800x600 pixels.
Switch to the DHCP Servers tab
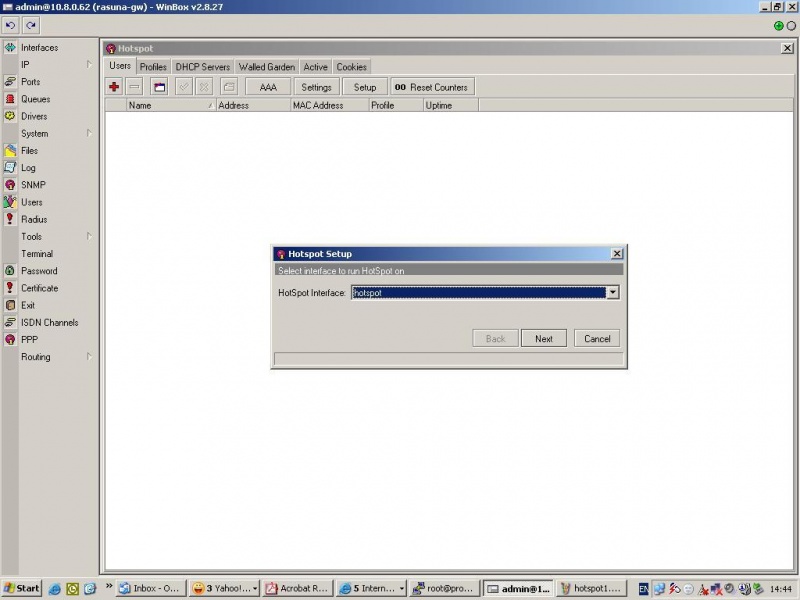pos(203,66)
